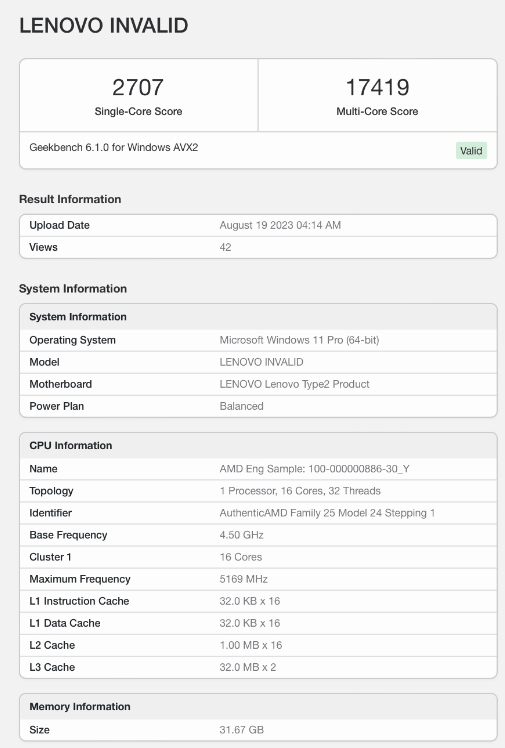Select the views count 42

coord(225,247)
